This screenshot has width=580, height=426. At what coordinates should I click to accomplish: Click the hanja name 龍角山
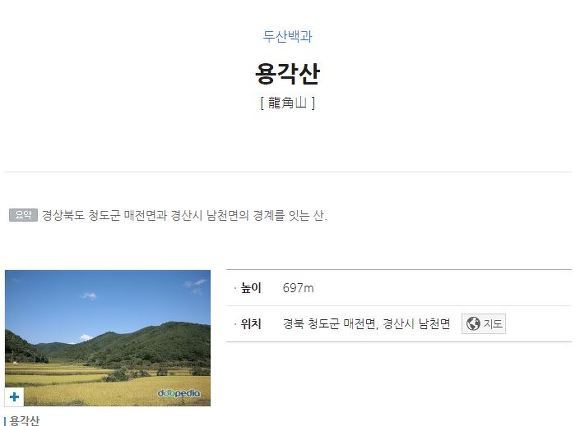pos(287,102)
